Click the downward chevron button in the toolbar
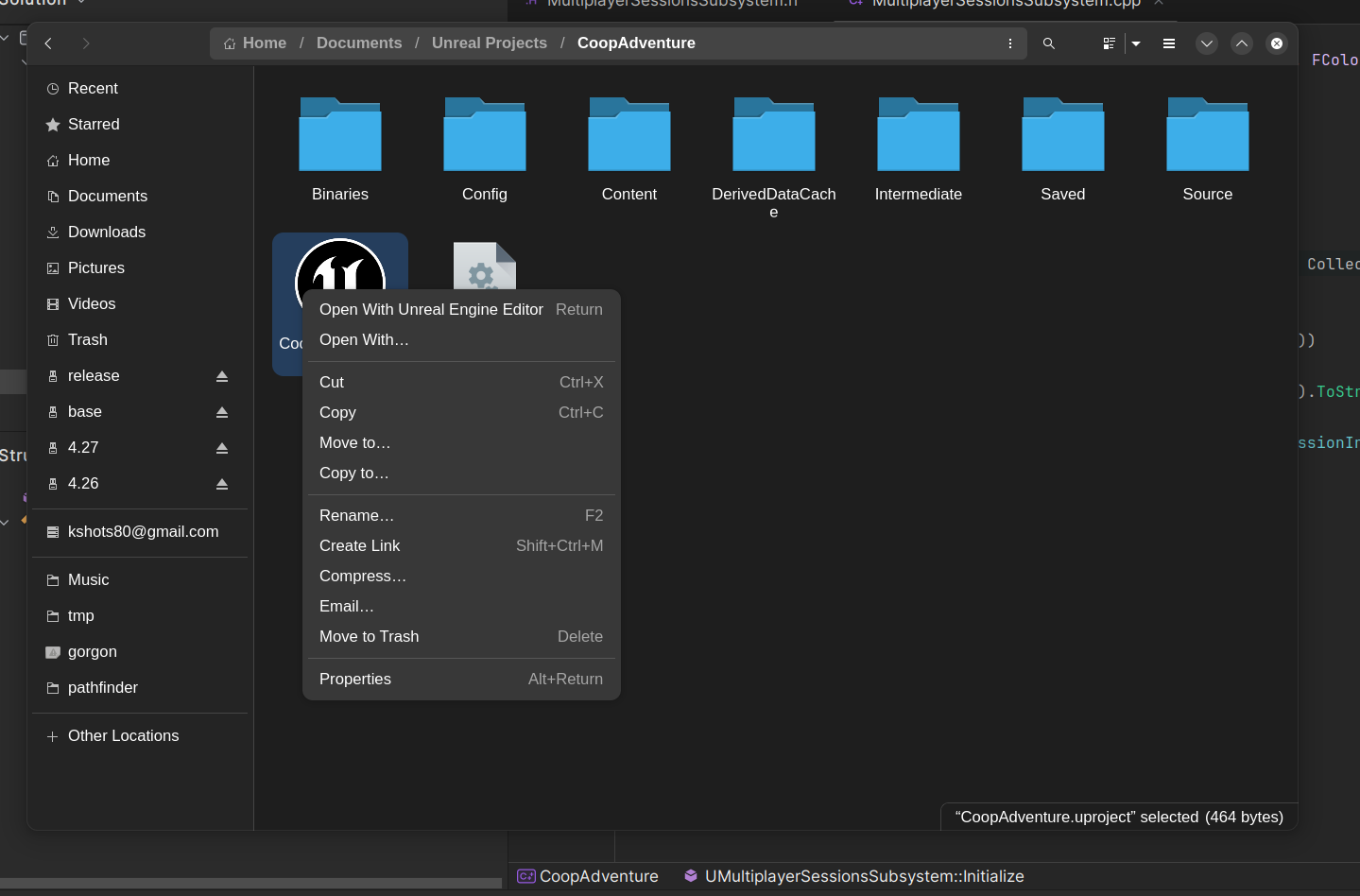This screenshot has width=1360, height=896. 1207,43
